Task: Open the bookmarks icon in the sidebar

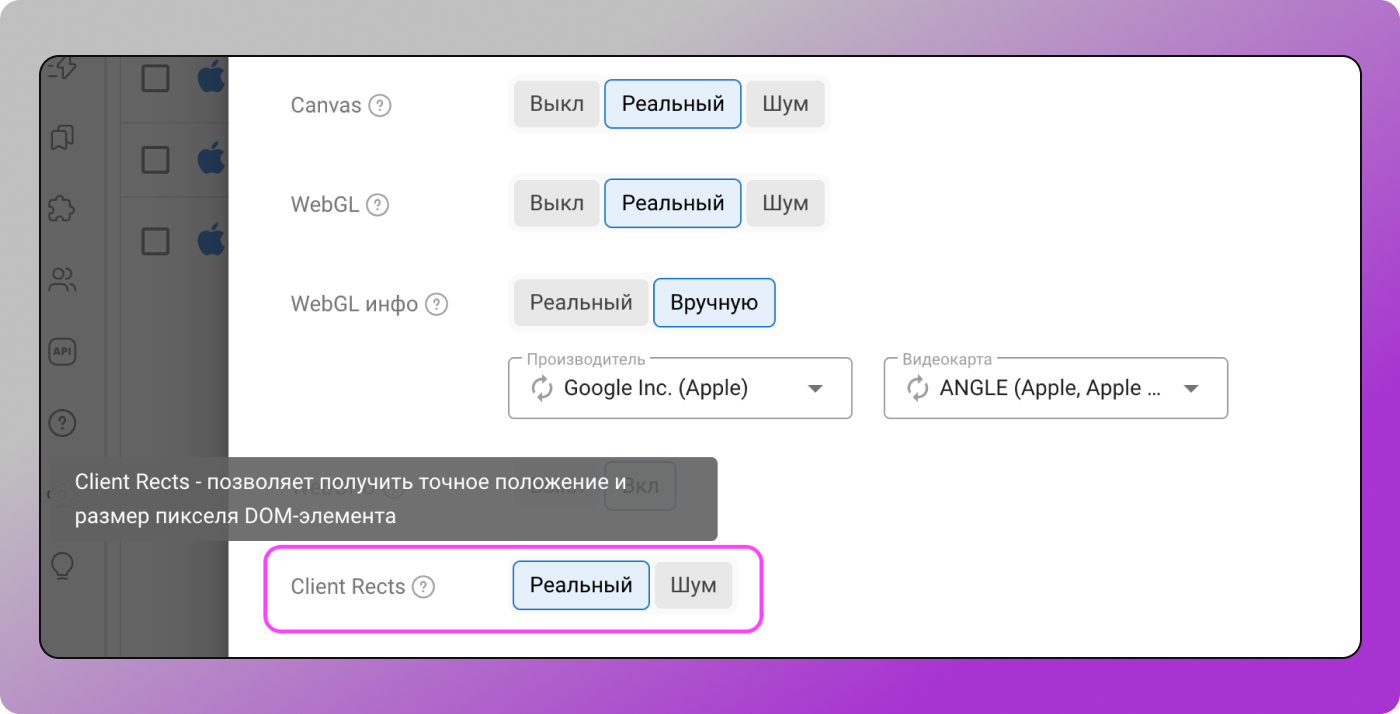Action: pos(62,138)
